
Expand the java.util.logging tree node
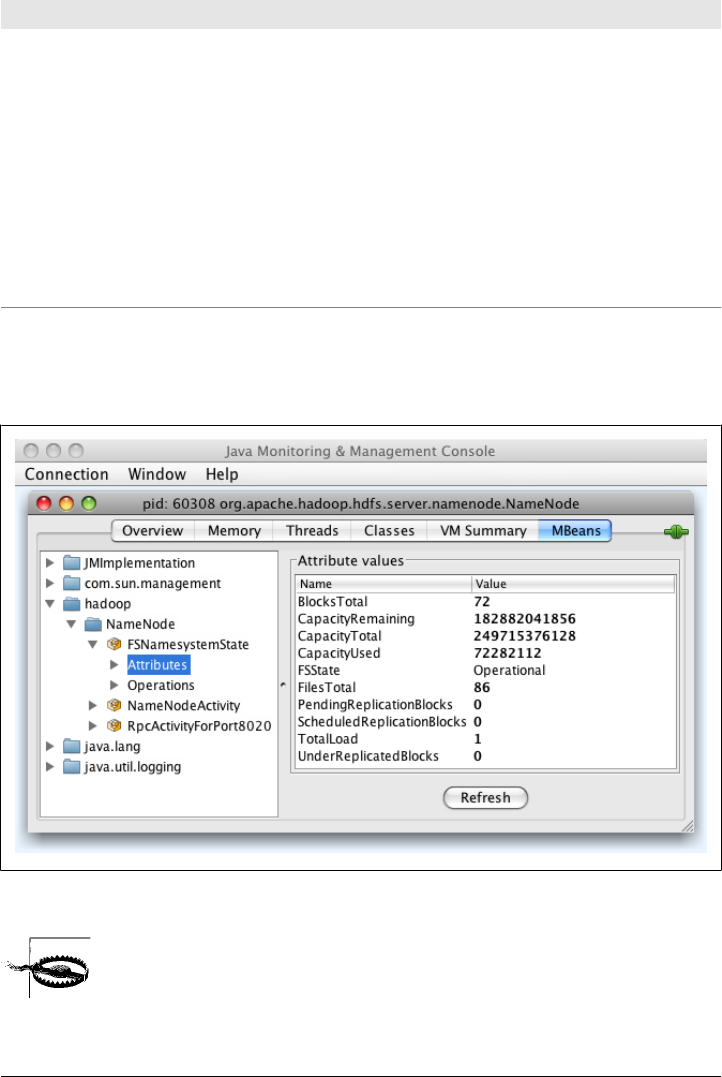pyautogui.click(x=49, y=767)
